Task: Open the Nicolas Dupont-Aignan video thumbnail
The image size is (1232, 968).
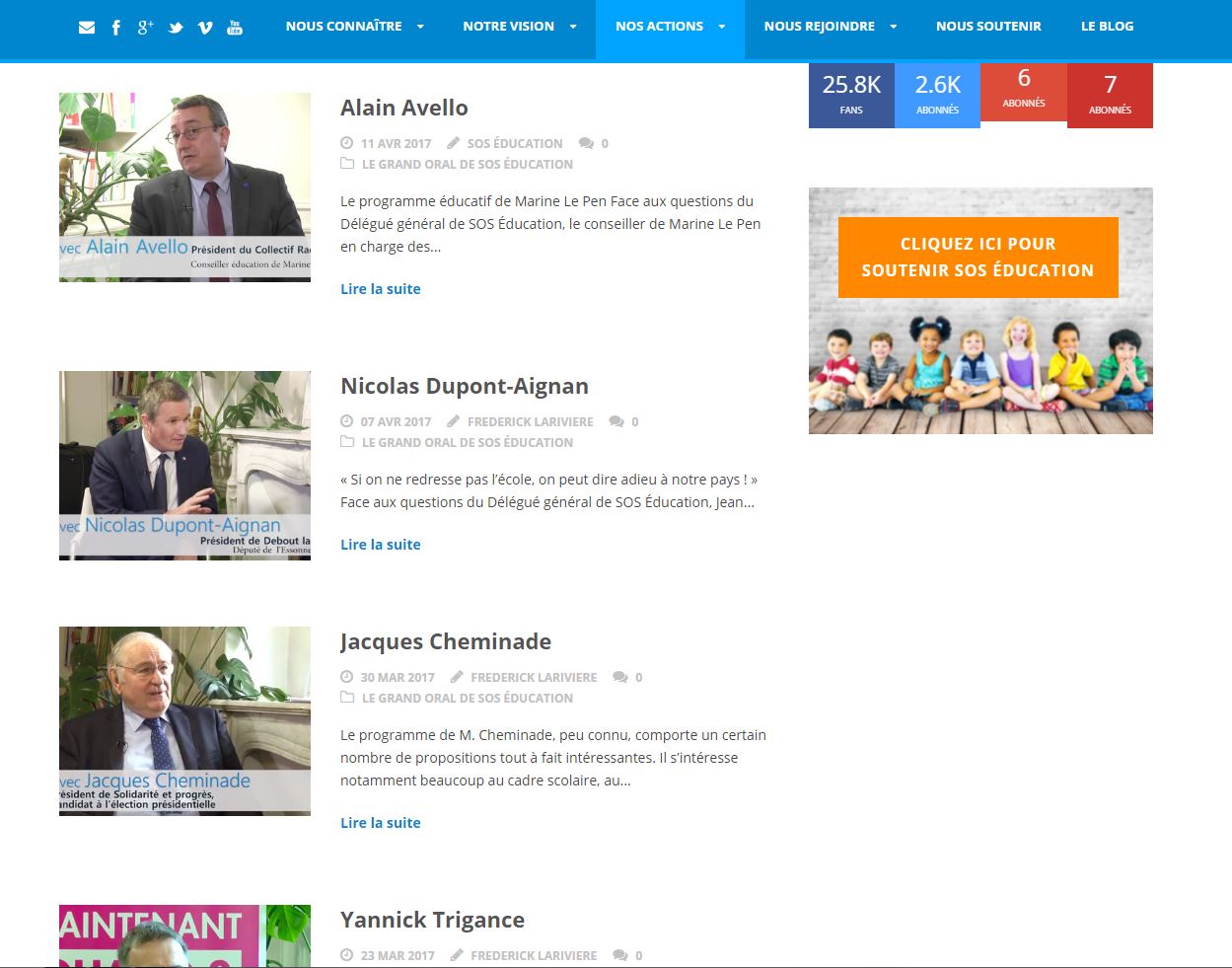Action: click(x=184, y=466)
